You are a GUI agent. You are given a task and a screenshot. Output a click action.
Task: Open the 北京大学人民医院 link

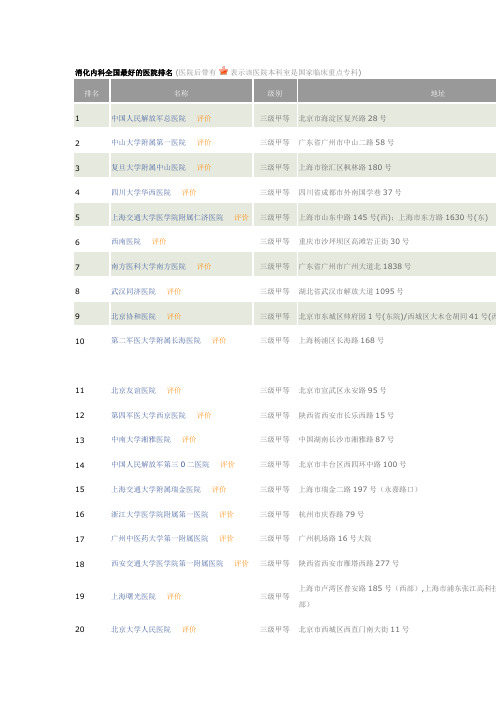point(141,629)
